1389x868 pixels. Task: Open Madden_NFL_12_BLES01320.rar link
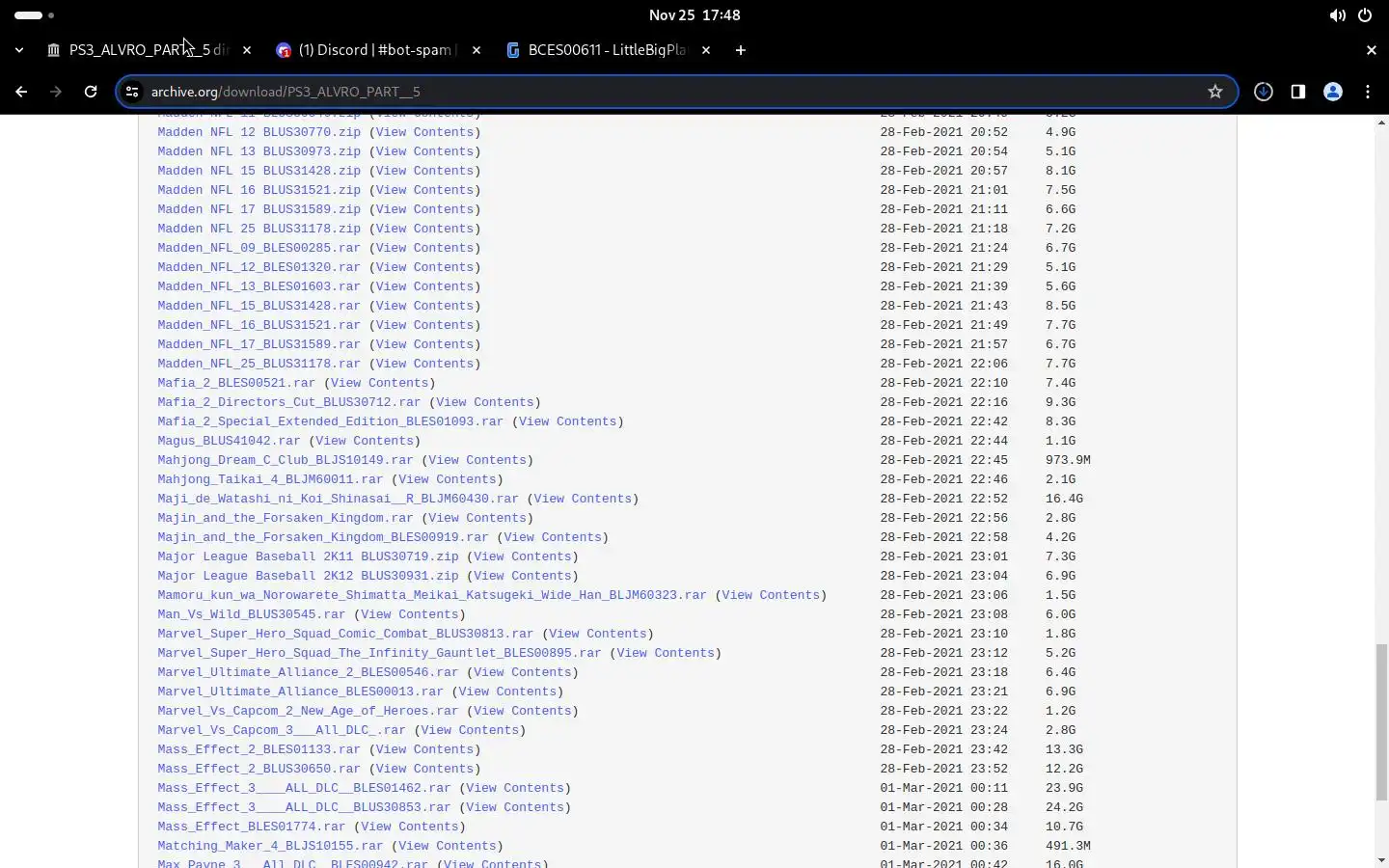pos(259,267)
